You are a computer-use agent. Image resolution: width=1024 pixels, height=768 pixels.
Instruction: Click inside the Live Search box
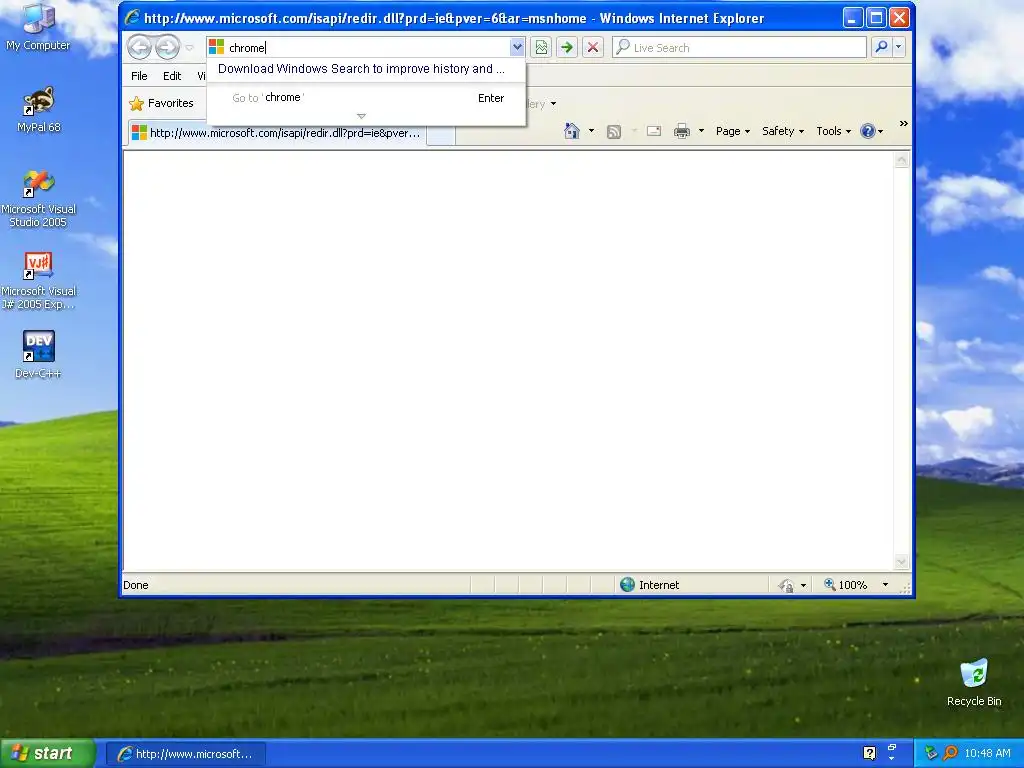pyautogui.click(x=739, y=47)
